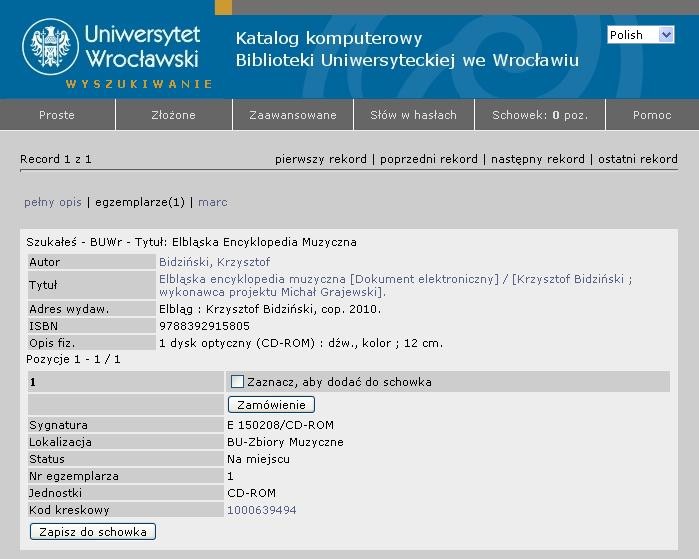Click the Szukałeś - BUWr - Tytuł line
This screenshot has width=699, height=559.
[191, 242]
